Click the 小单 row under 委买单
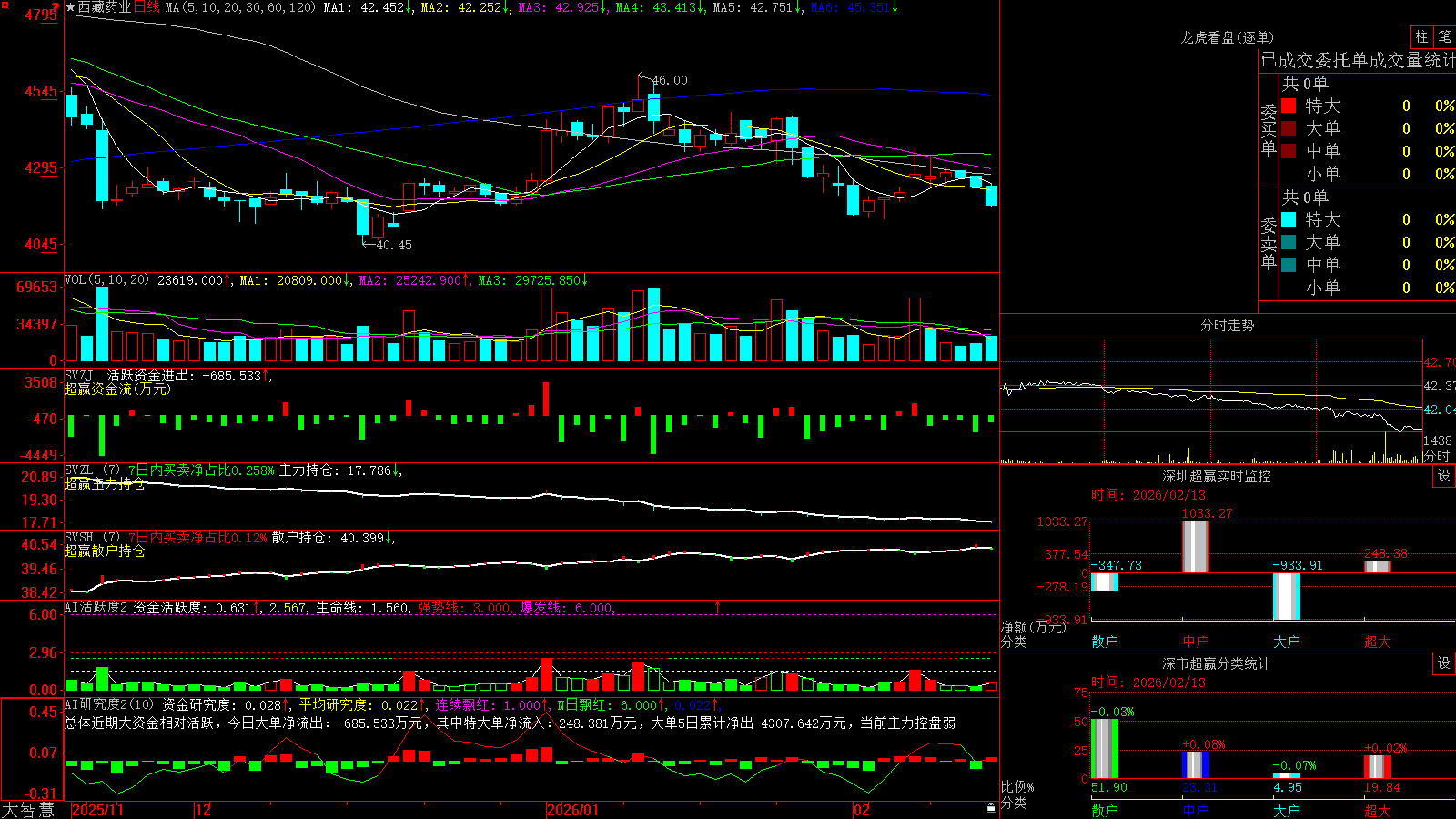This screenshot has height=819, width=1456. coord(1368,174)
